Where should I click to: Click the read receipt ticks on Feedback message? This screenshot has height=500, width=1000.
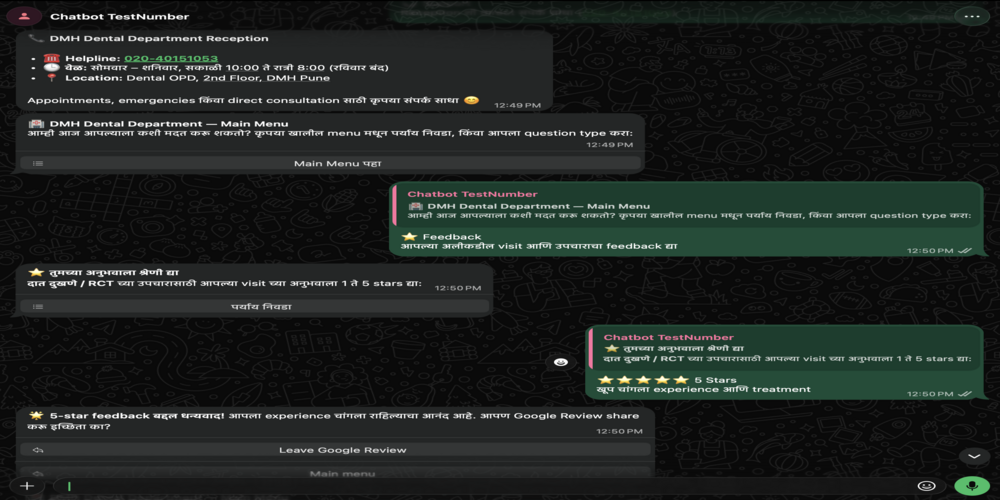(x=965, y=251)
